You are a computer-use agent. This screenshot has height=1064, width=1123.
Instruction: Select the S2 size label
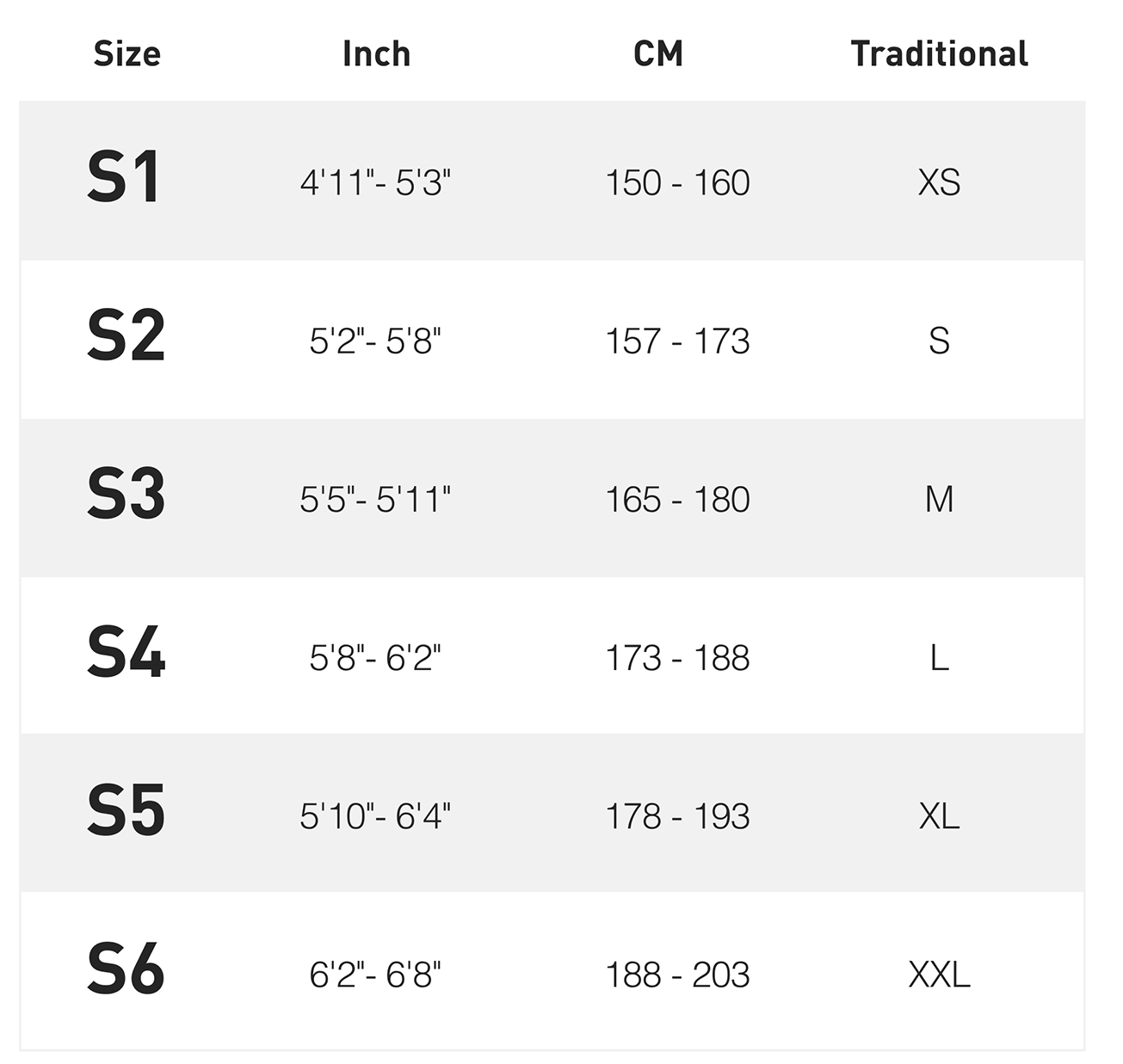126,336
